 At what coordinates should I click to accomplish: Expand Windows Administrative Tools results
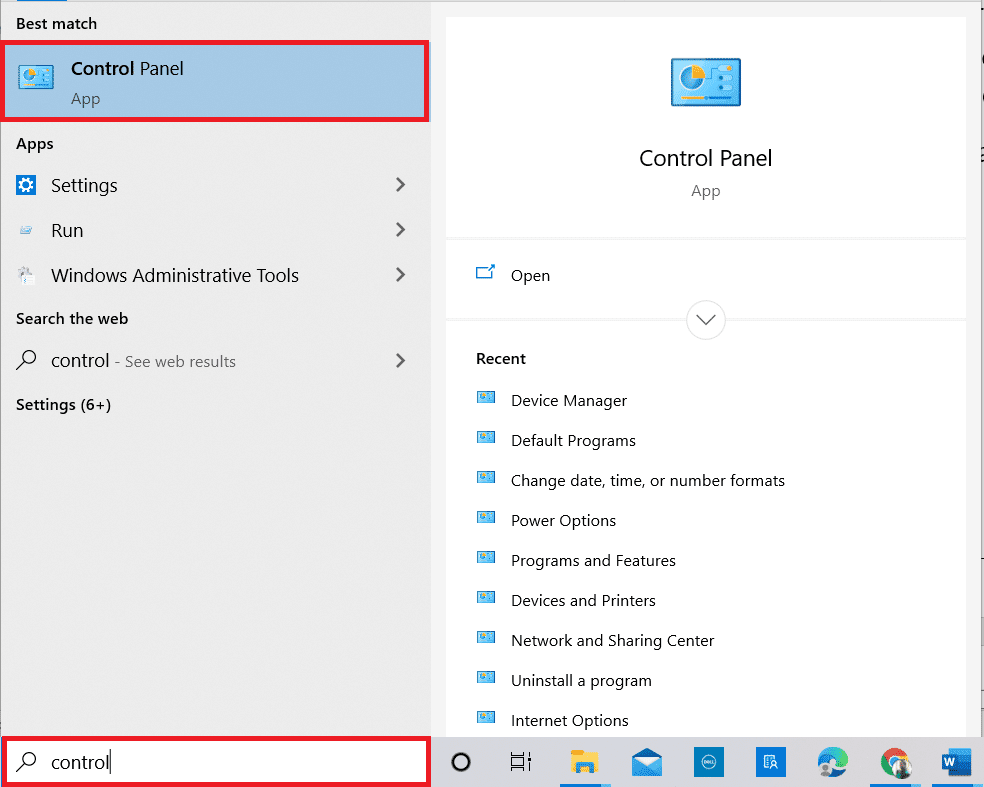coord(400,275)
